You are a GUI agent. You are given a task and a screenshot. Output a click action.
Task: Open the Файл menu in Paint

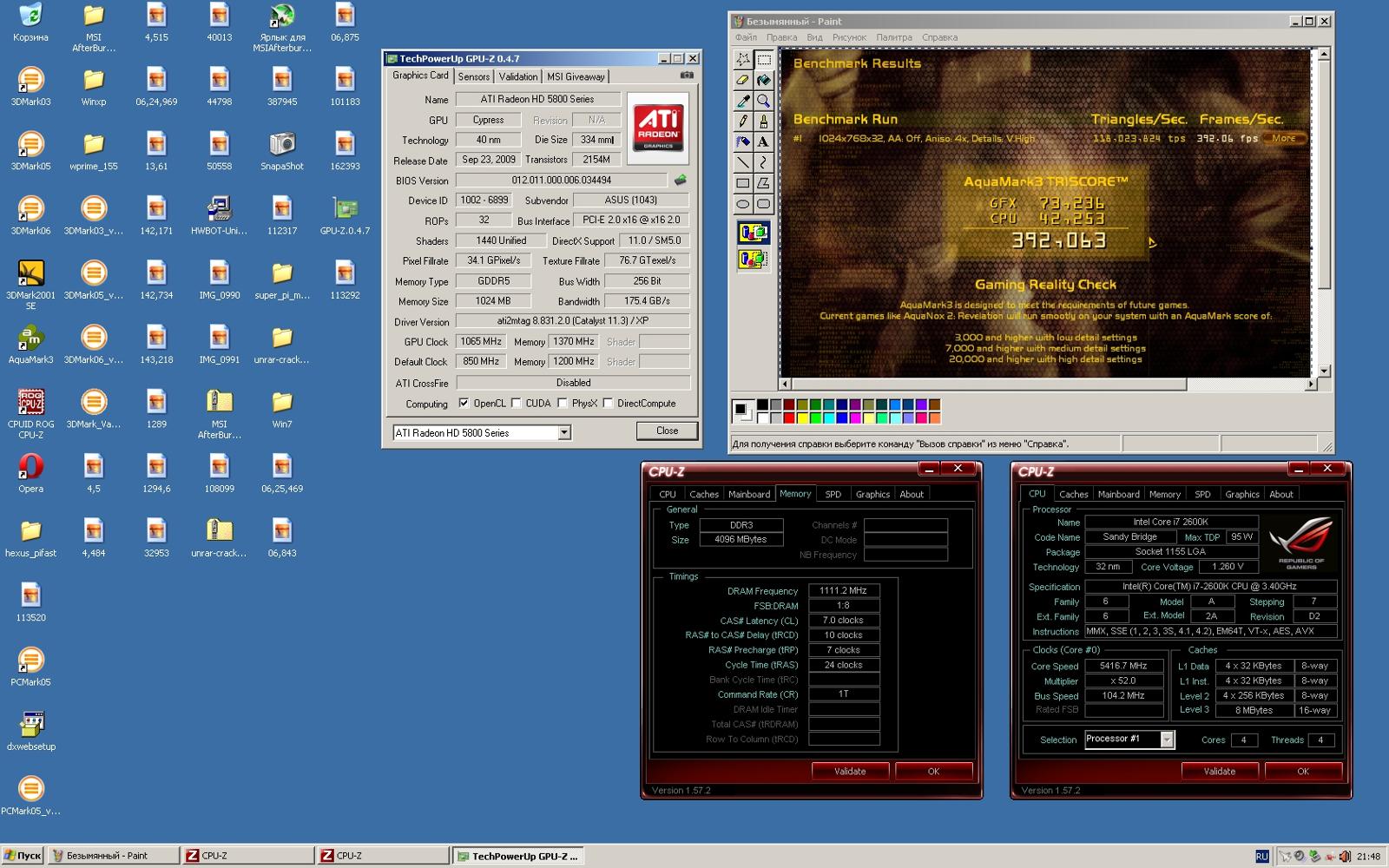[746, 37]
